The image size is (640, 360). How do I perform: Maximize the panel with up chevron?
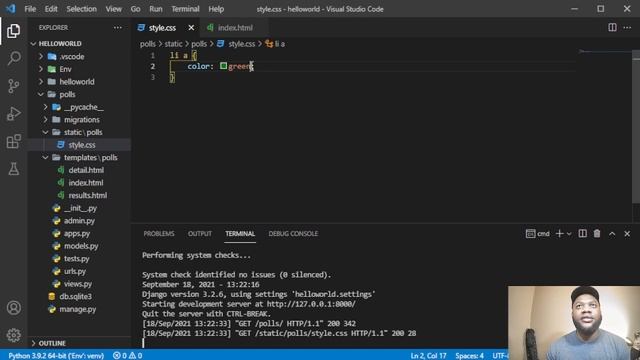point(612,233)
